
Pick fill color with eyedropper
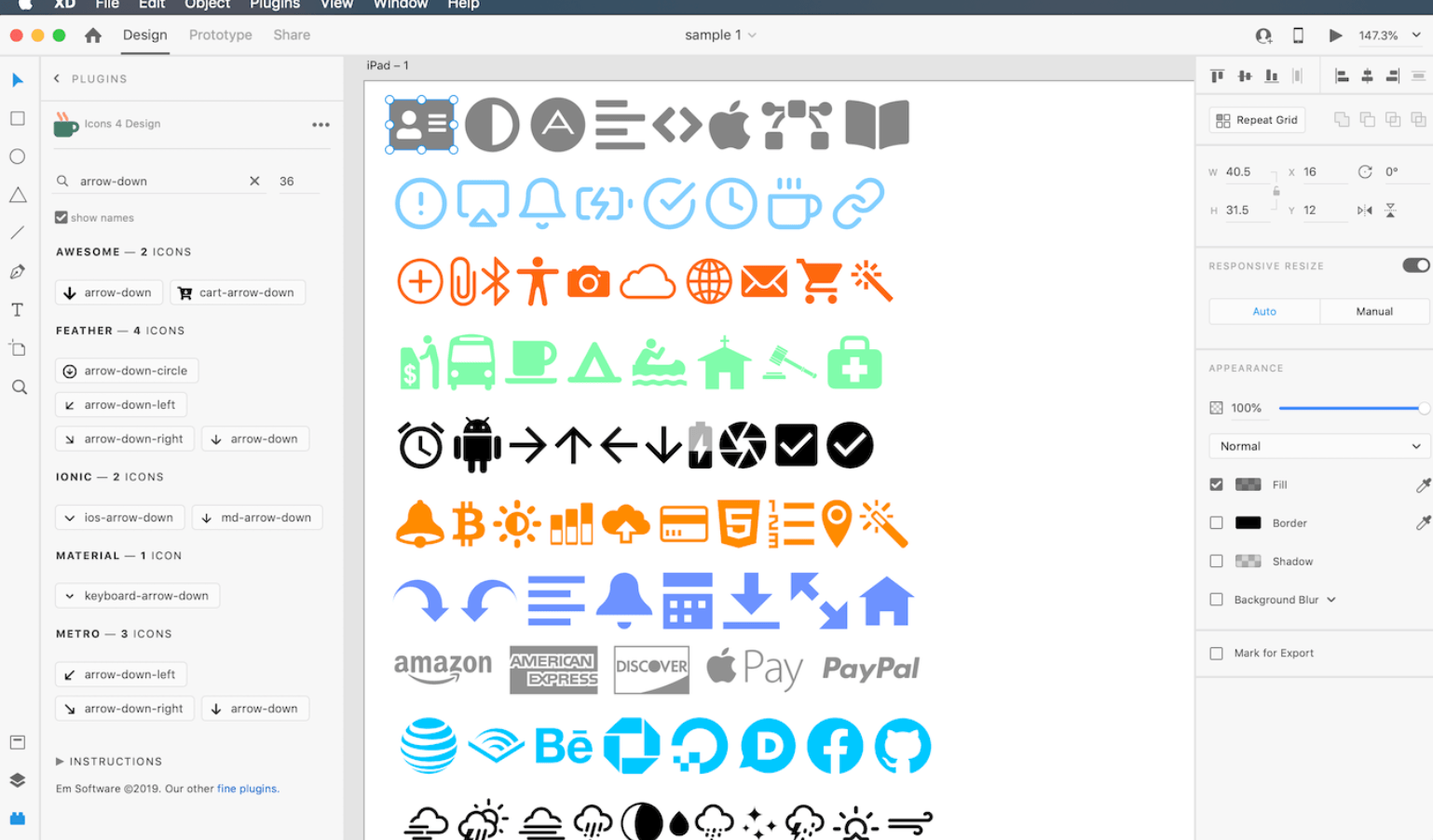click(1423, 485)
